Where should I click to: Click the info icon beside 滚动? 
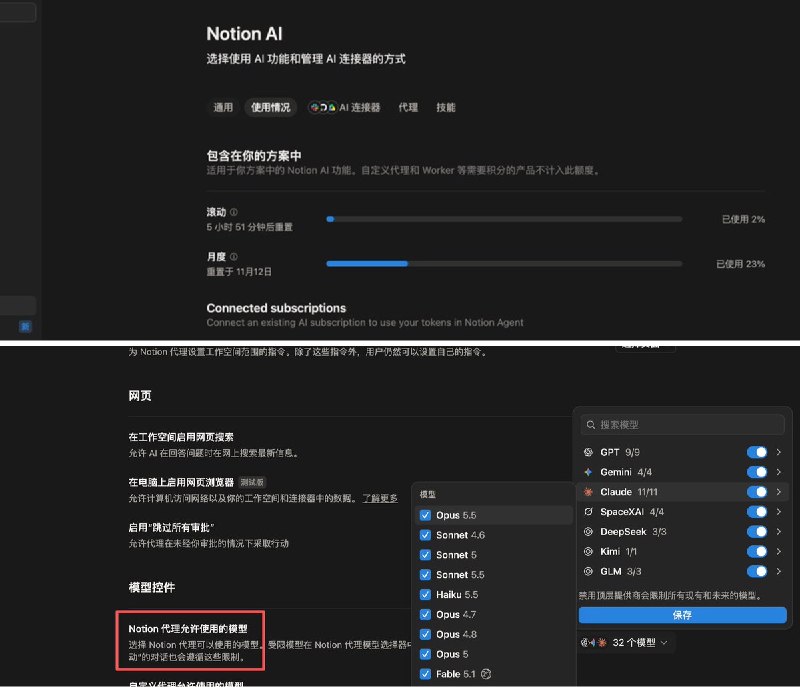[x=234, y=212]
